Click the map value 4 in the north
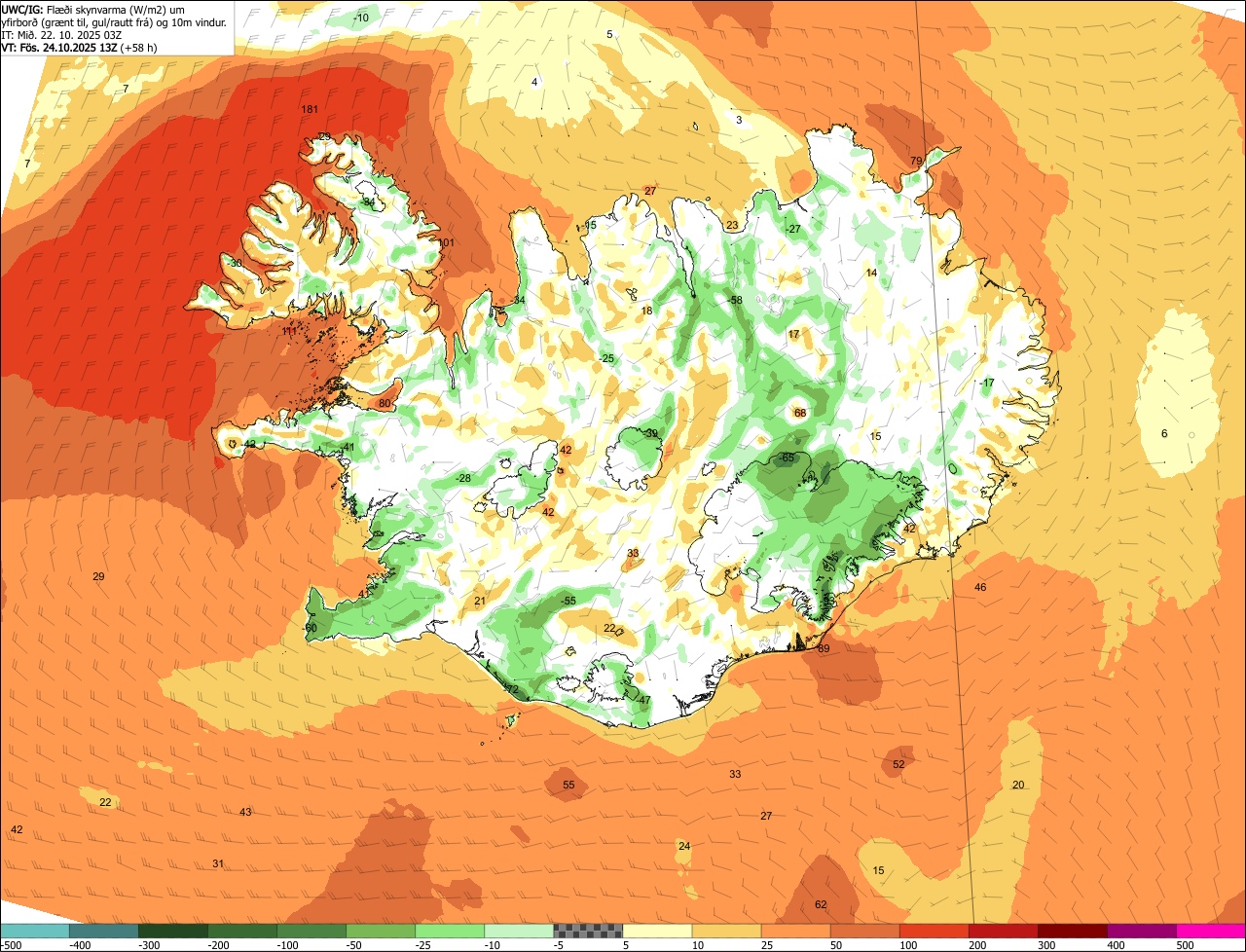The image size is (1246, 952). pyautogui.click(x=534, y=82)
